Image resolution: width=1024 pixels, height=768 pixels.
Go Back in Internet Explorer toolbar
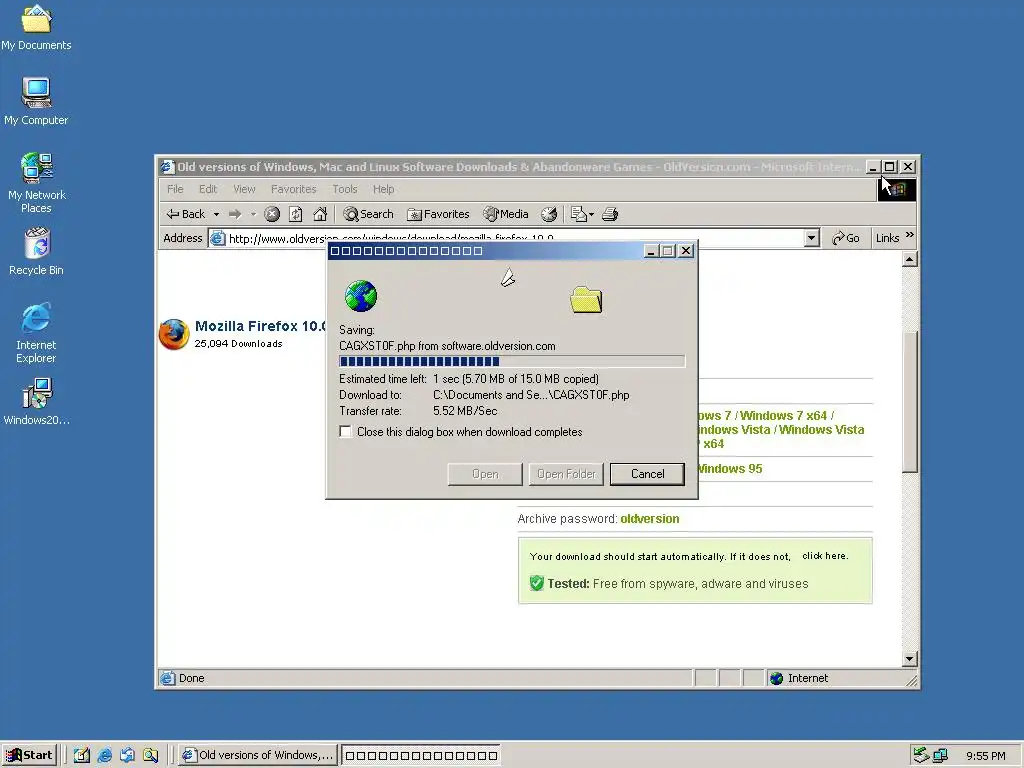[186, 214]
